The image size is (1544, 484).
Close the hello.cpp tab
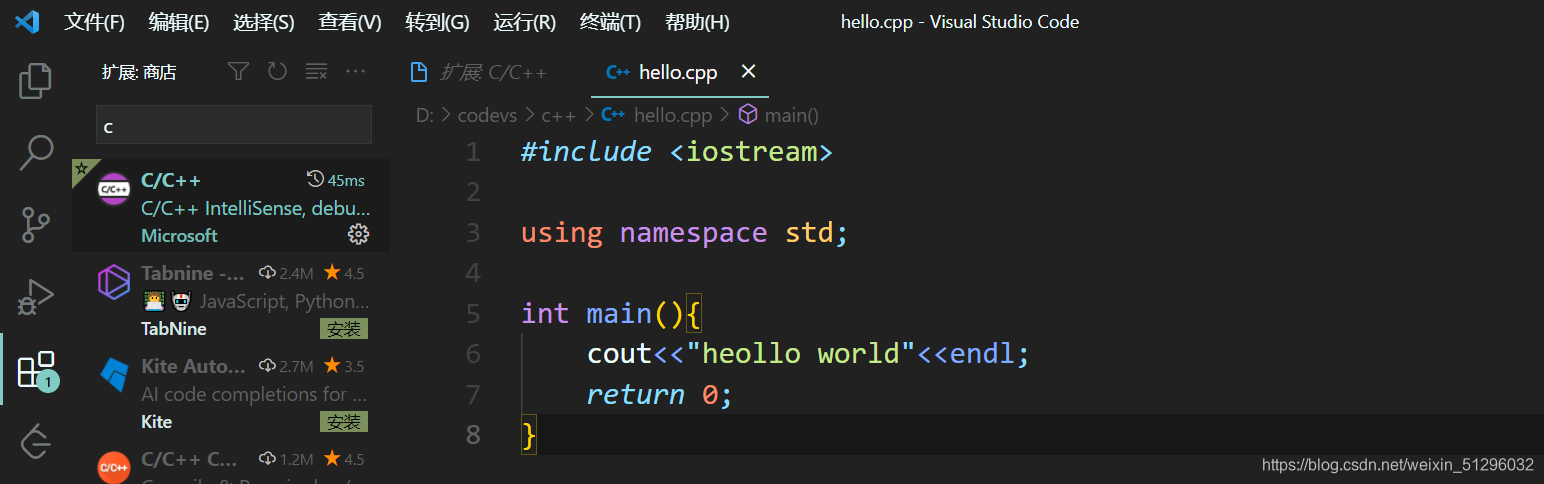pos(748,71)
